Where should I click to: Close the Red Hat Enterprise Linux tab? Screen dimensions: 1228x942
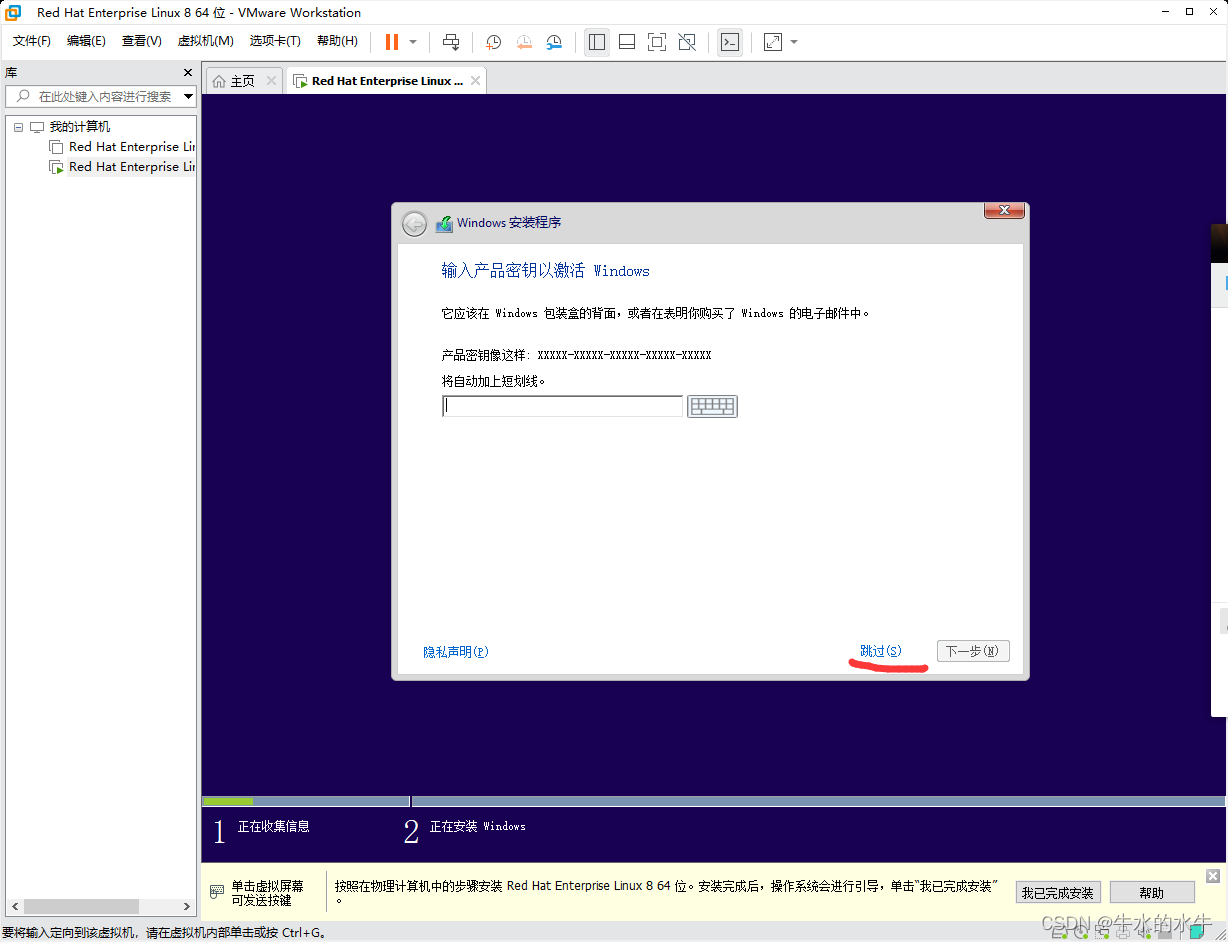475,81
